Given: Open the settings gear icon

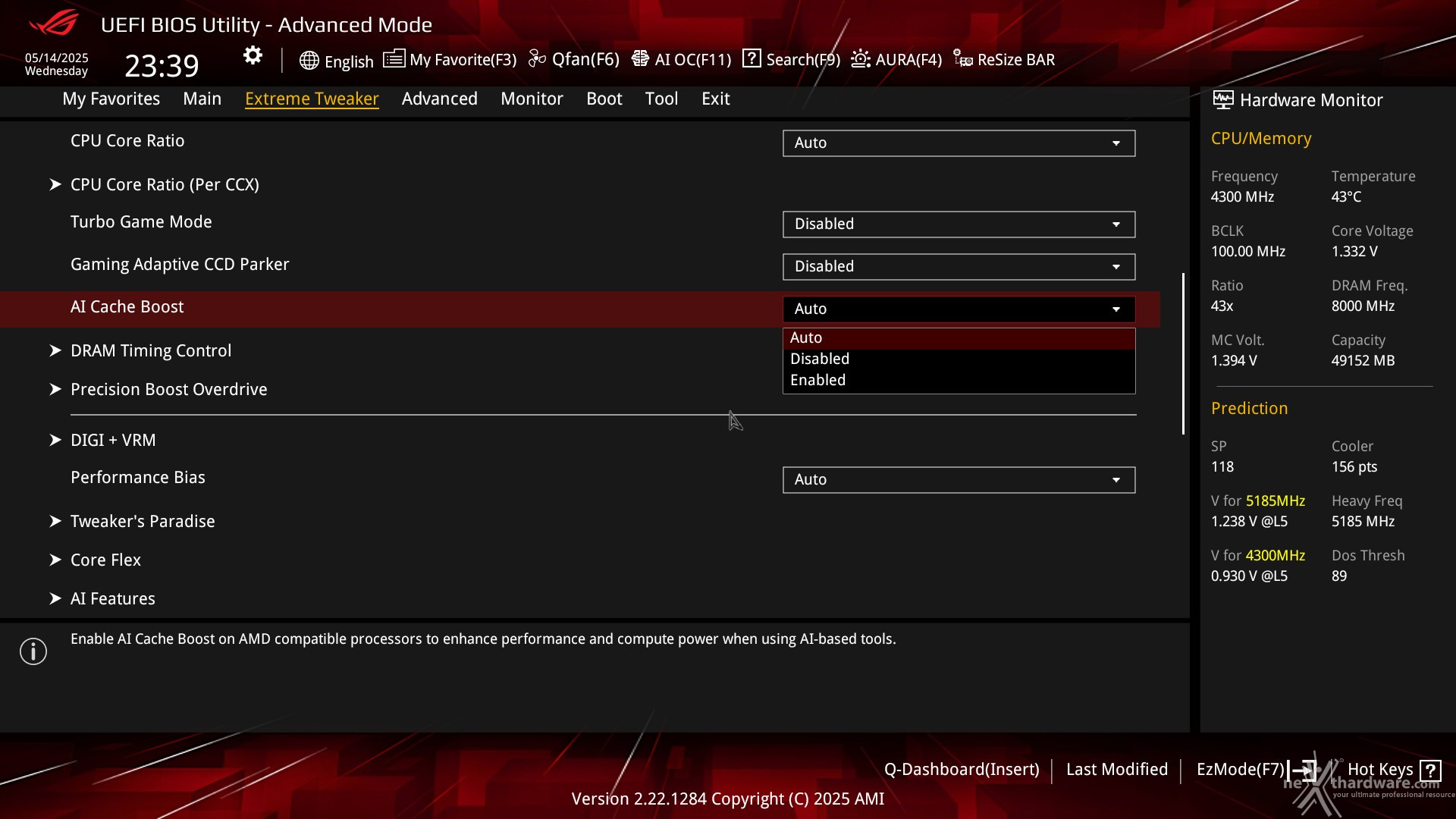Looking at the screenshot, I should (x=253, y=55).
